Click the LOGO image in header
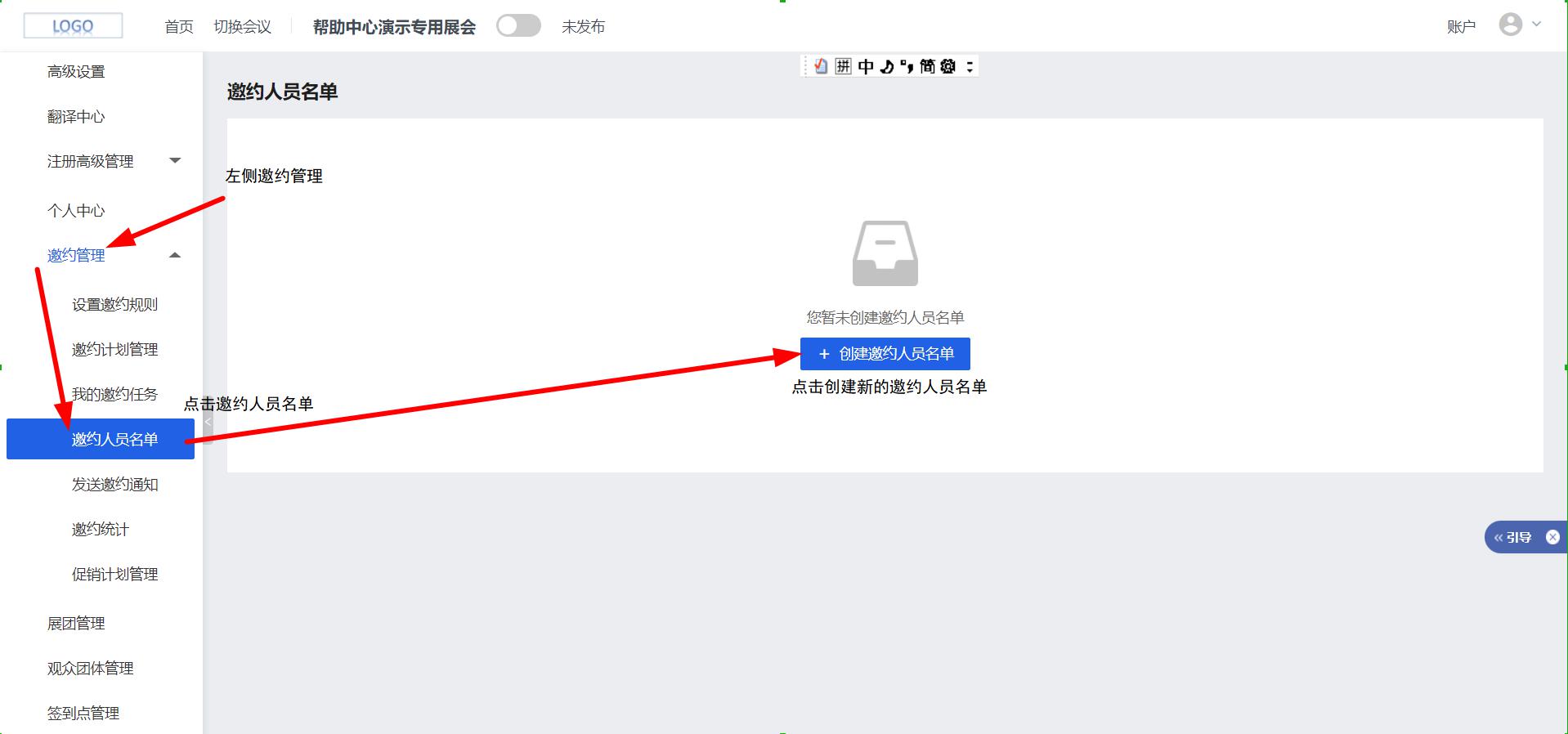1568x734 pixels. pyautogui.click(x=73, y=26)
